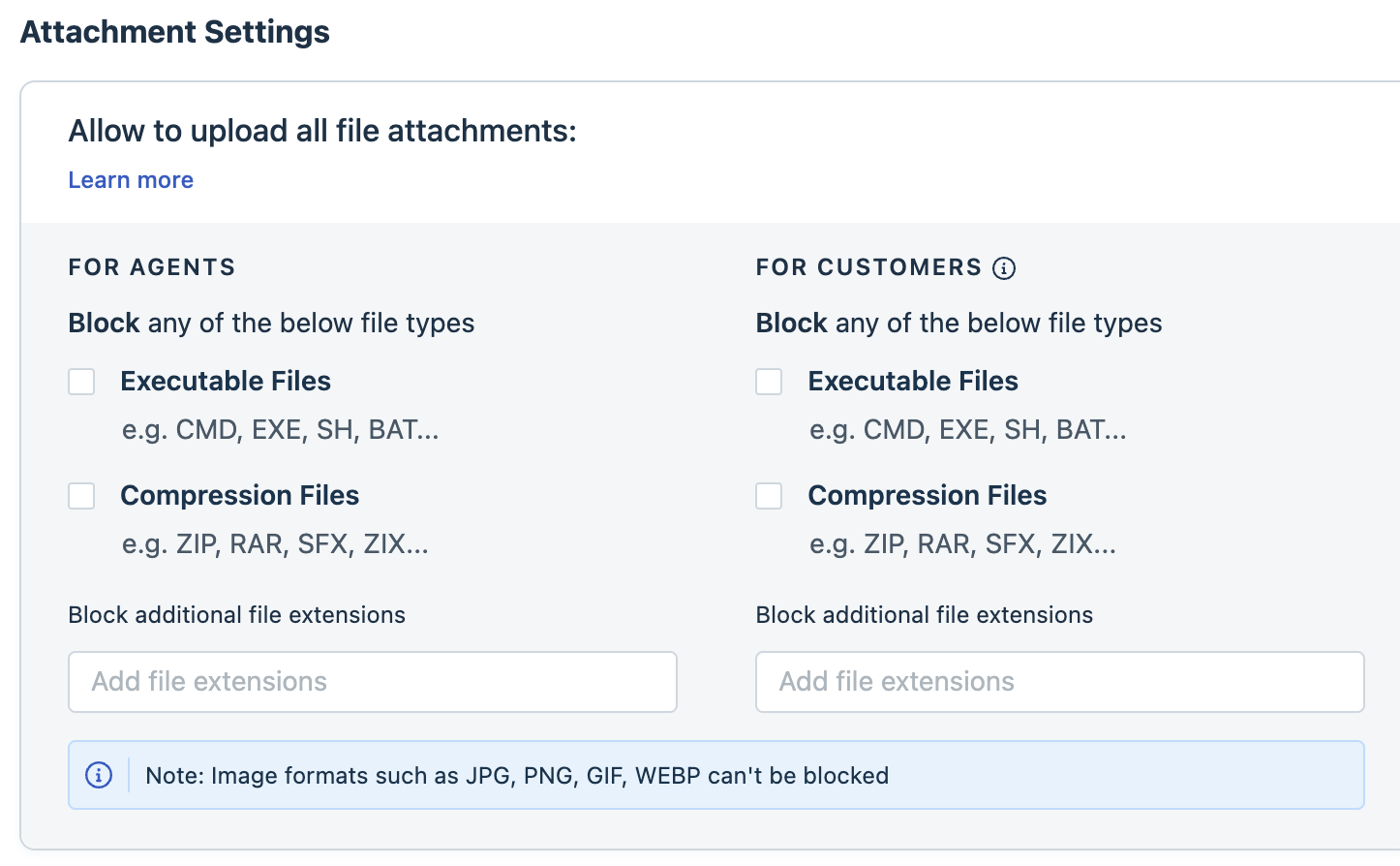Click the FOR AGENTS section header
The image size is (1400, 866).
[x=152, y=267]
